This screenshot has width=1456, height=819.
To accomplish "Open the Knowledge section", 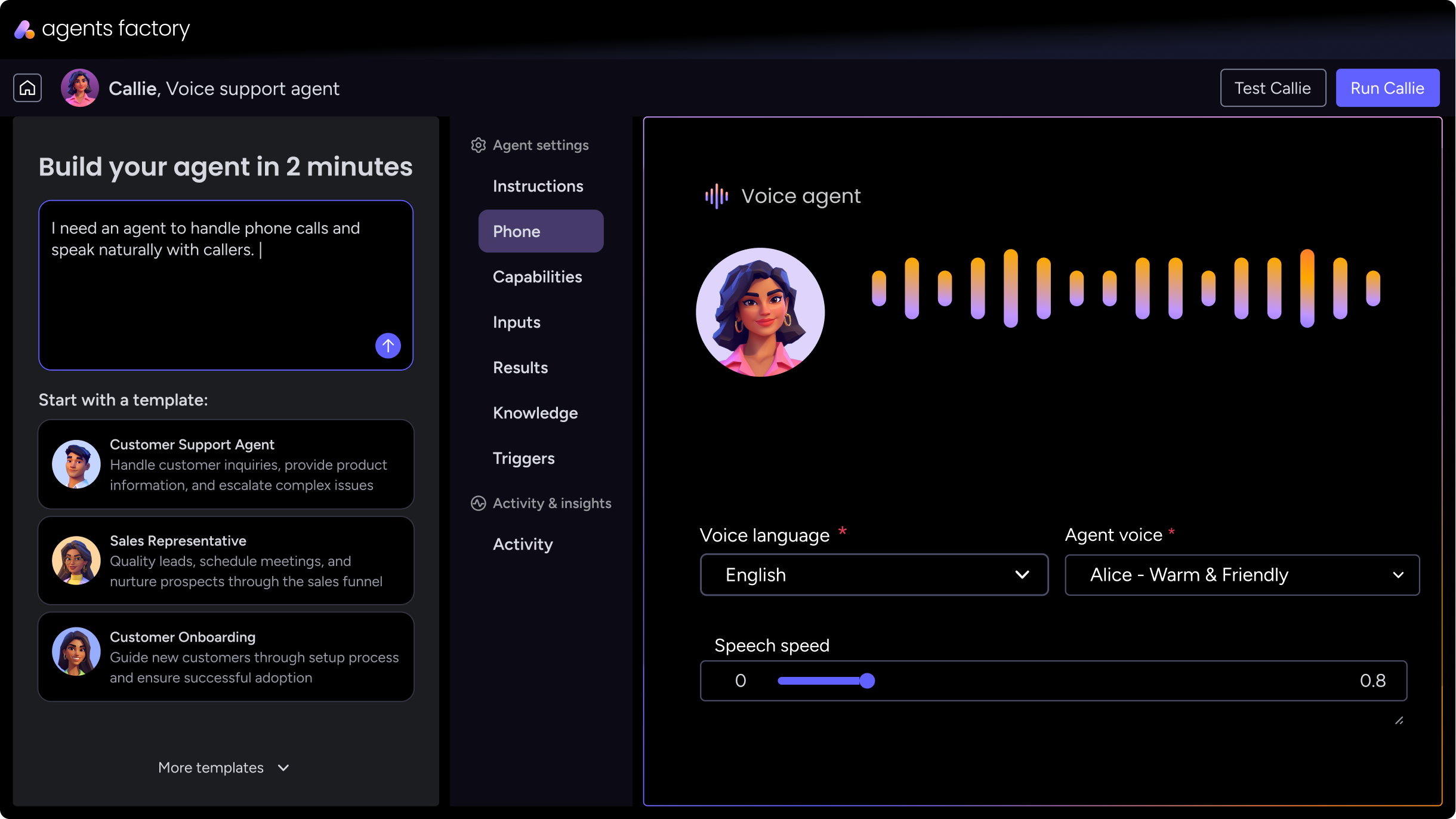I will pyautogui.click(x=535, y=413).
